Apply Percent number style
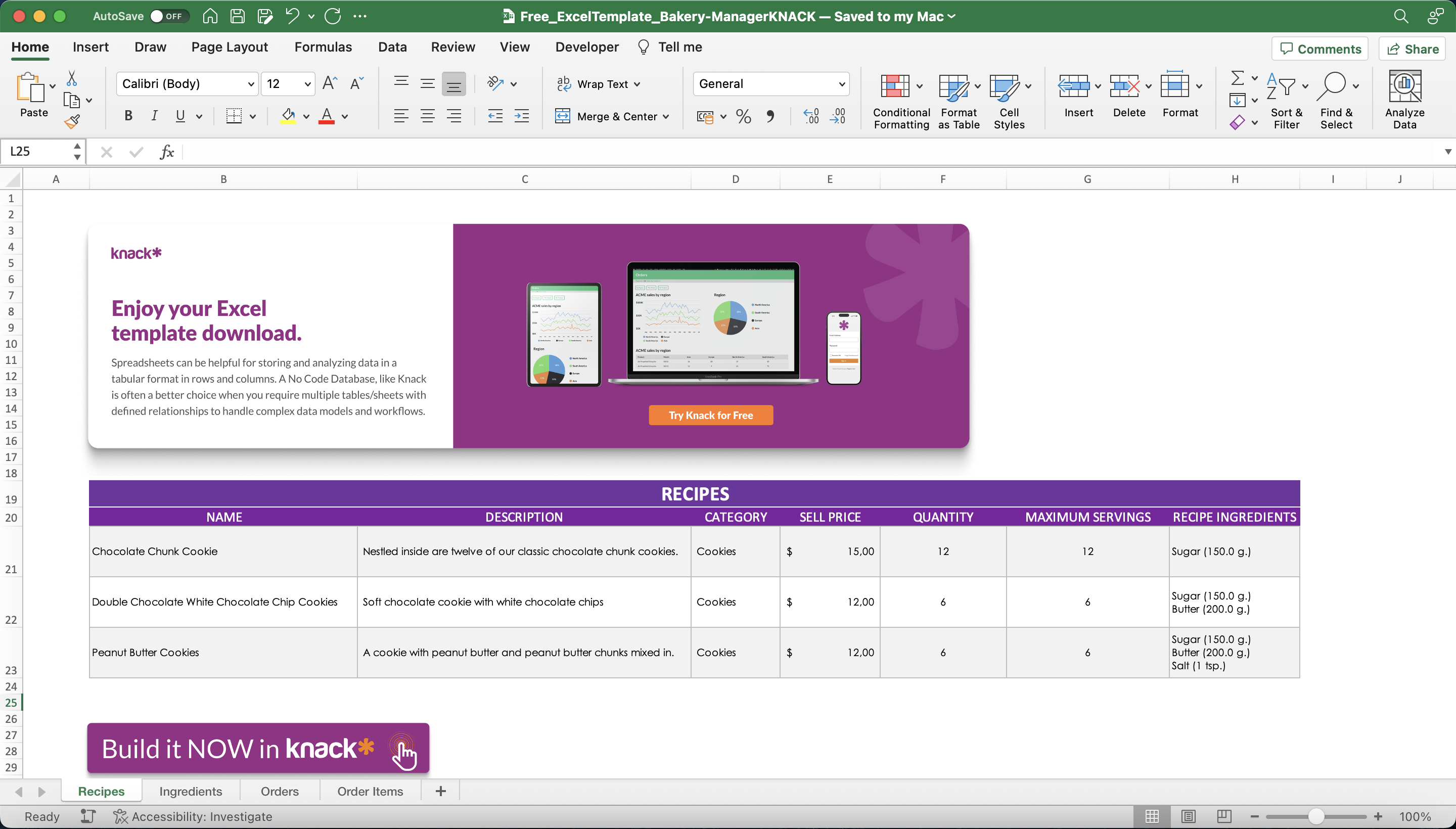 click(x=743, y=116)
